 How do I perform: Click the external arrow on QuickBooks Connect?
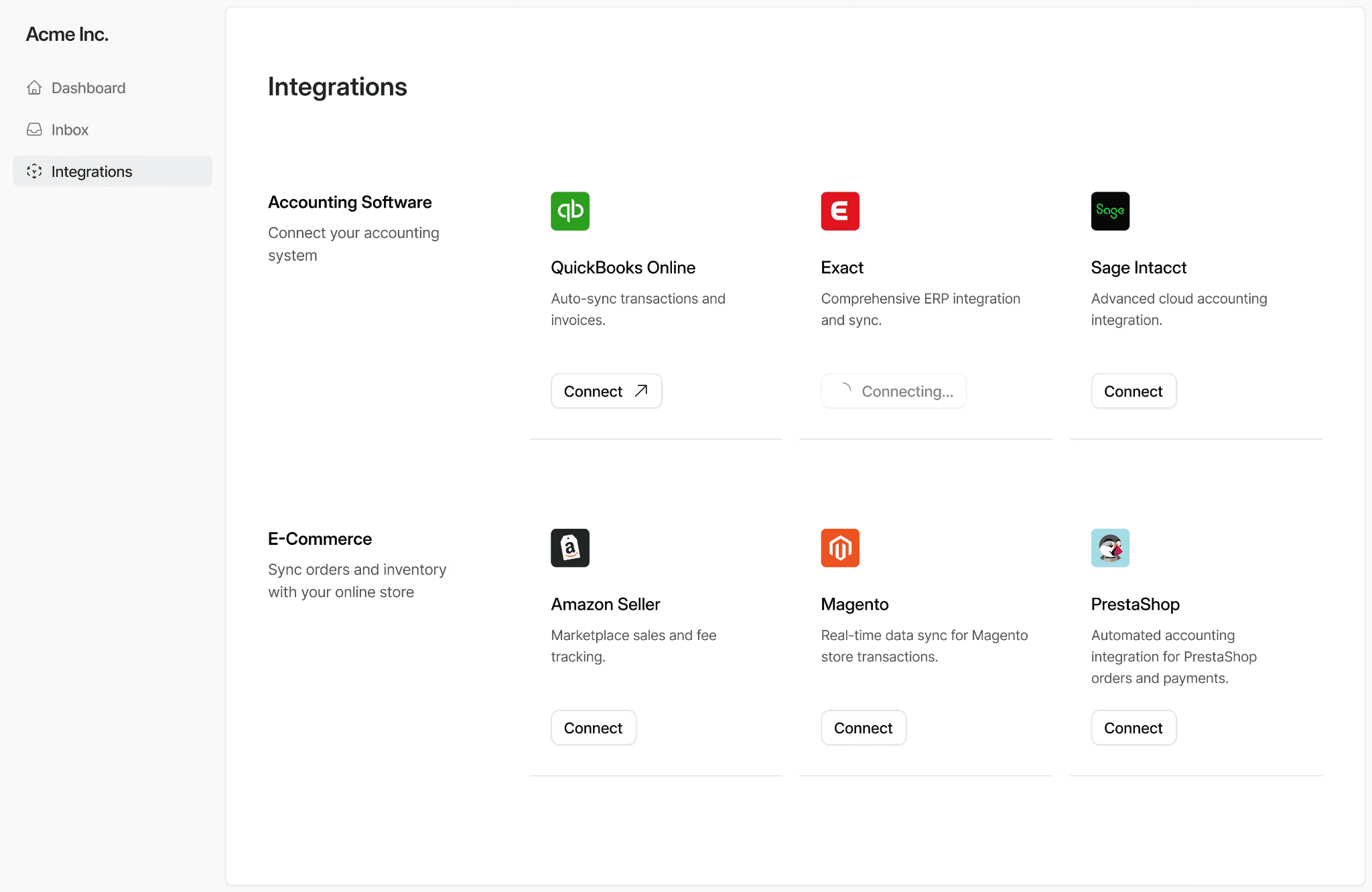[x=641, y=391]
